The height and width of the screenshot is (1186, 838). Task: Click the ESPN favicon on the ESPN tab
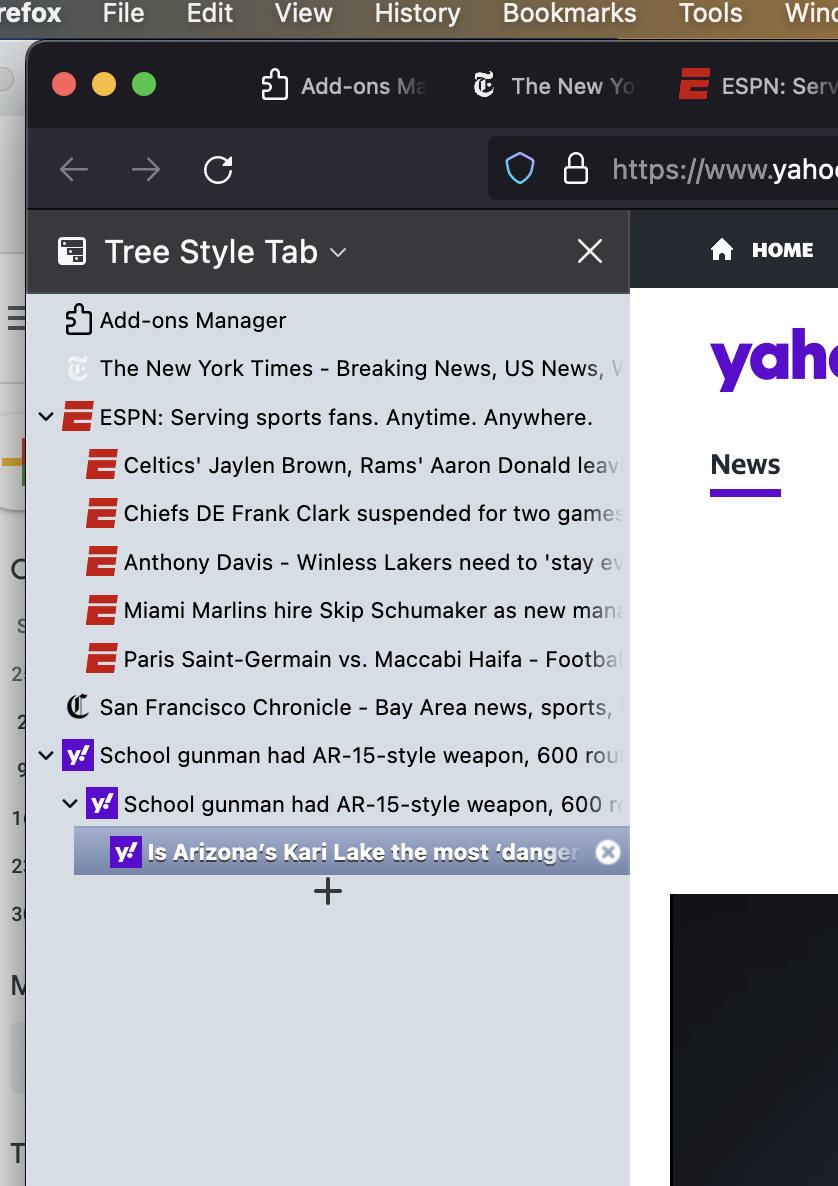(79, 416)
